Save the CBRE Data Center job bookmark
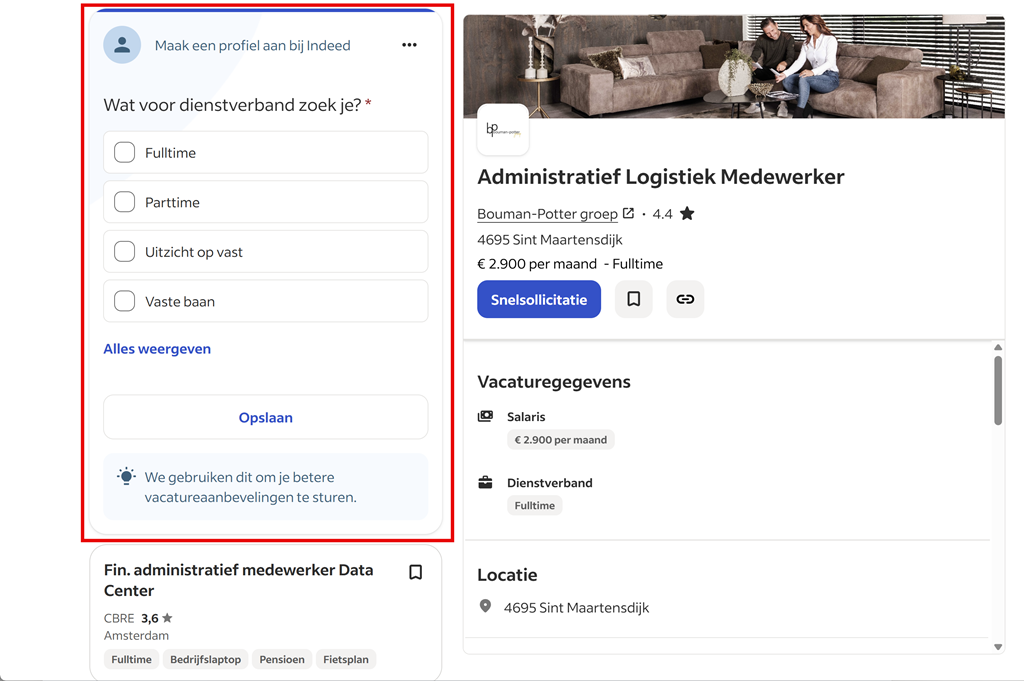 415,572
